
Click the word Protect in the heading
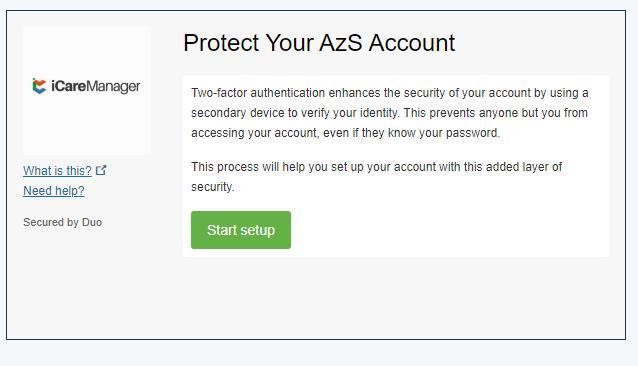[221, 43]
